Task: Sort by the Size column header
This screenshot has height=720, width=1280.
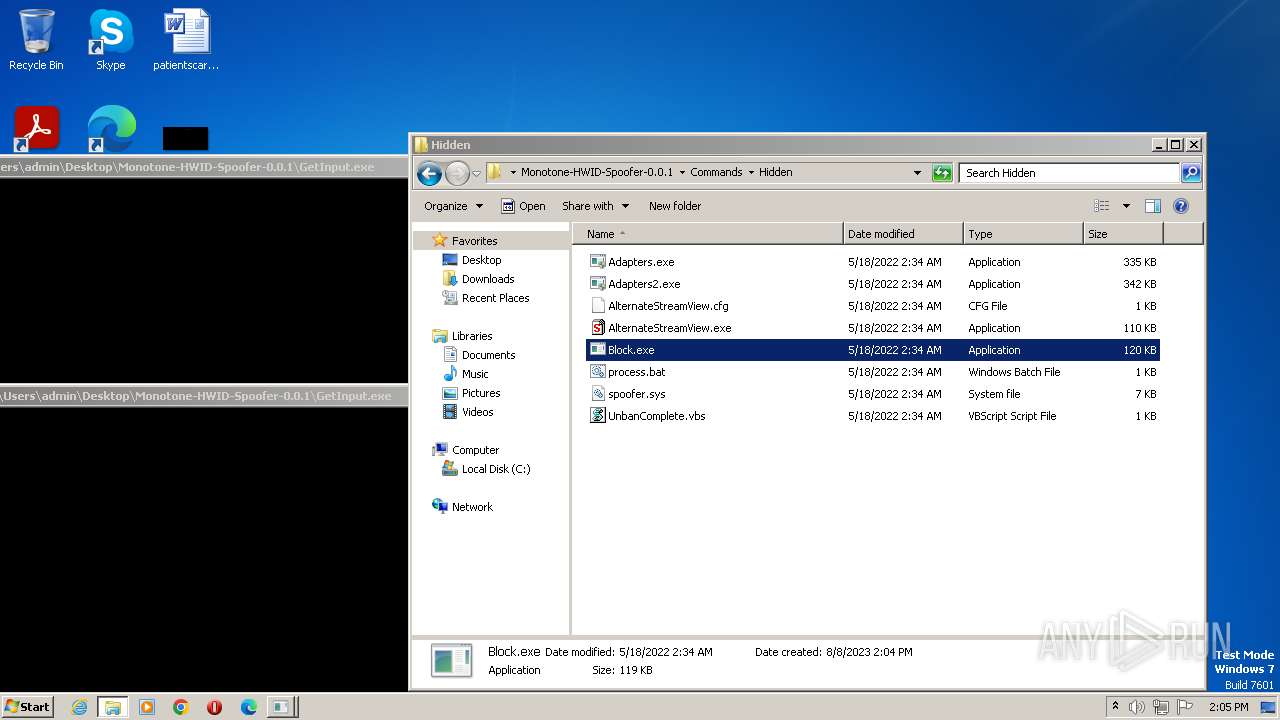Action: click(x=1123, y=234)
